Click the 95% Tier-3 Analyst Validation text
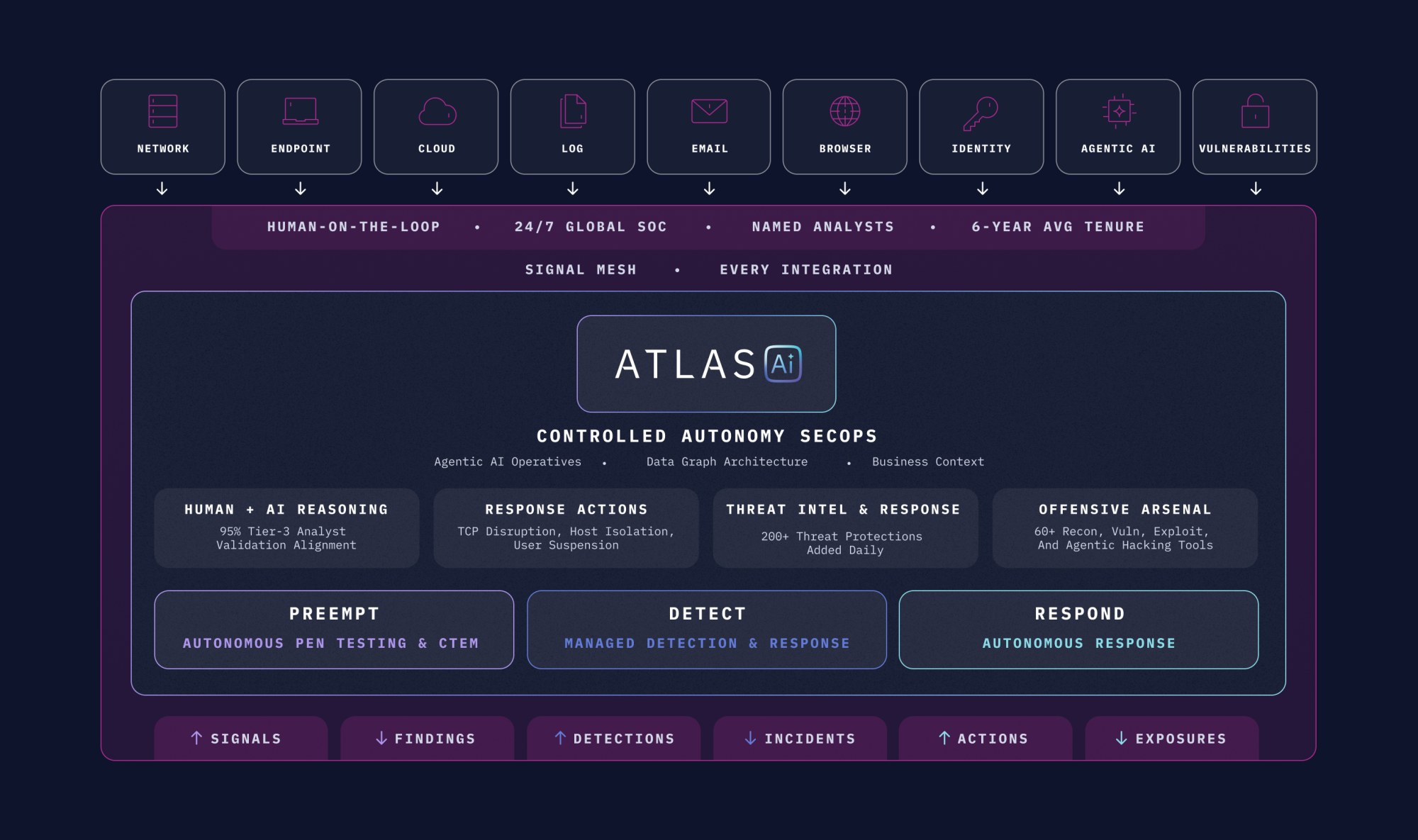1418x840 pixels. tap(286, 538)
